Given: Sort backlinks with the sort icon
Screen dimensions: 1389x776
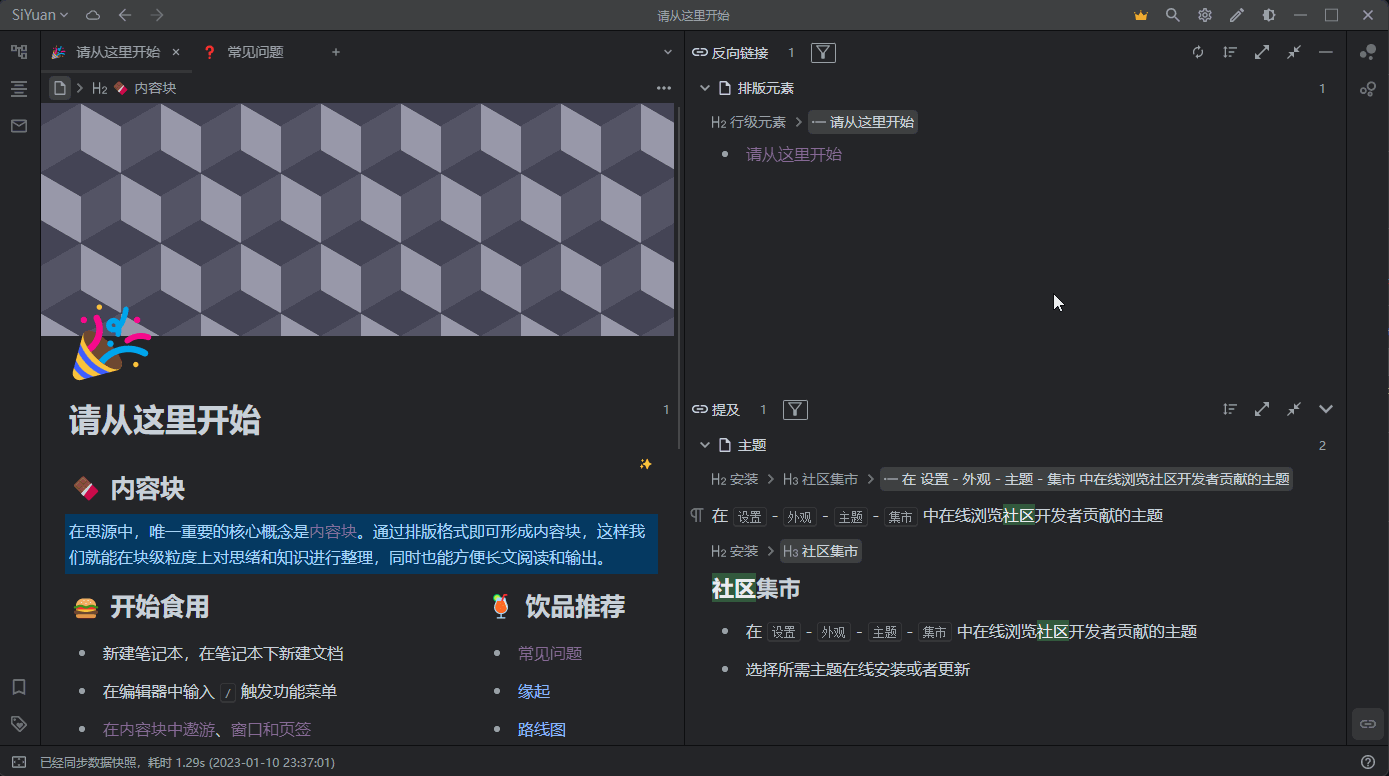Looking at the screenshot, I should (1230, 52).
